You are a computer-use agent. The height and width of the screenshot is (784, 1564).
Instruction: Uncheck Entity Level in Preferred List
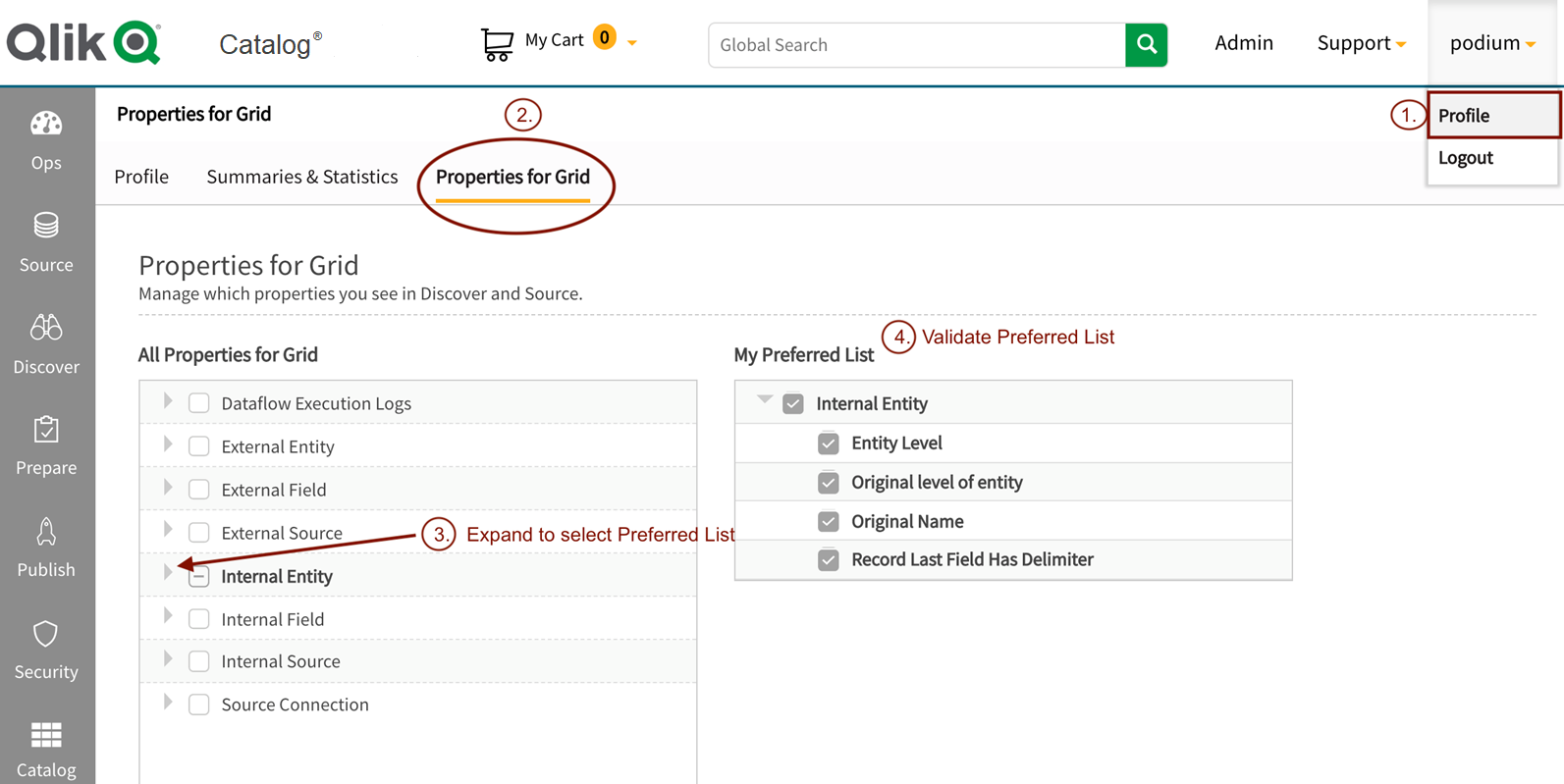(x=829, y=444)
